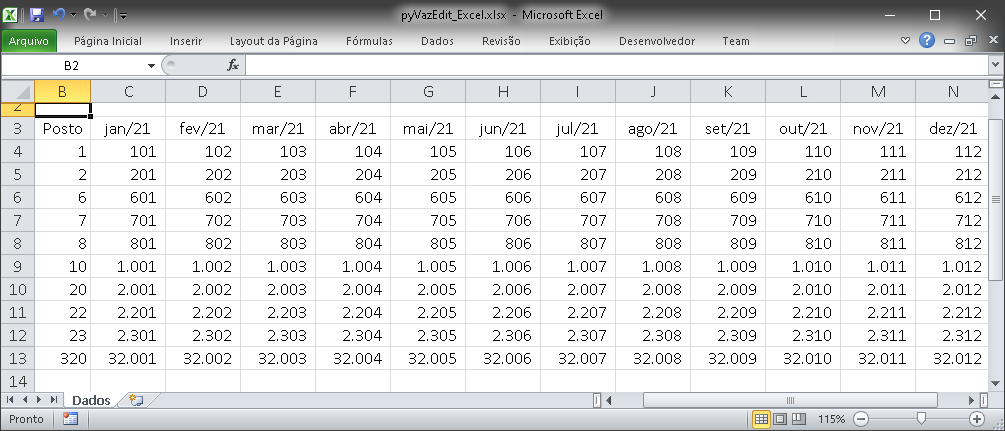
Task: Select column C header
Action: (x=128, y=92)
